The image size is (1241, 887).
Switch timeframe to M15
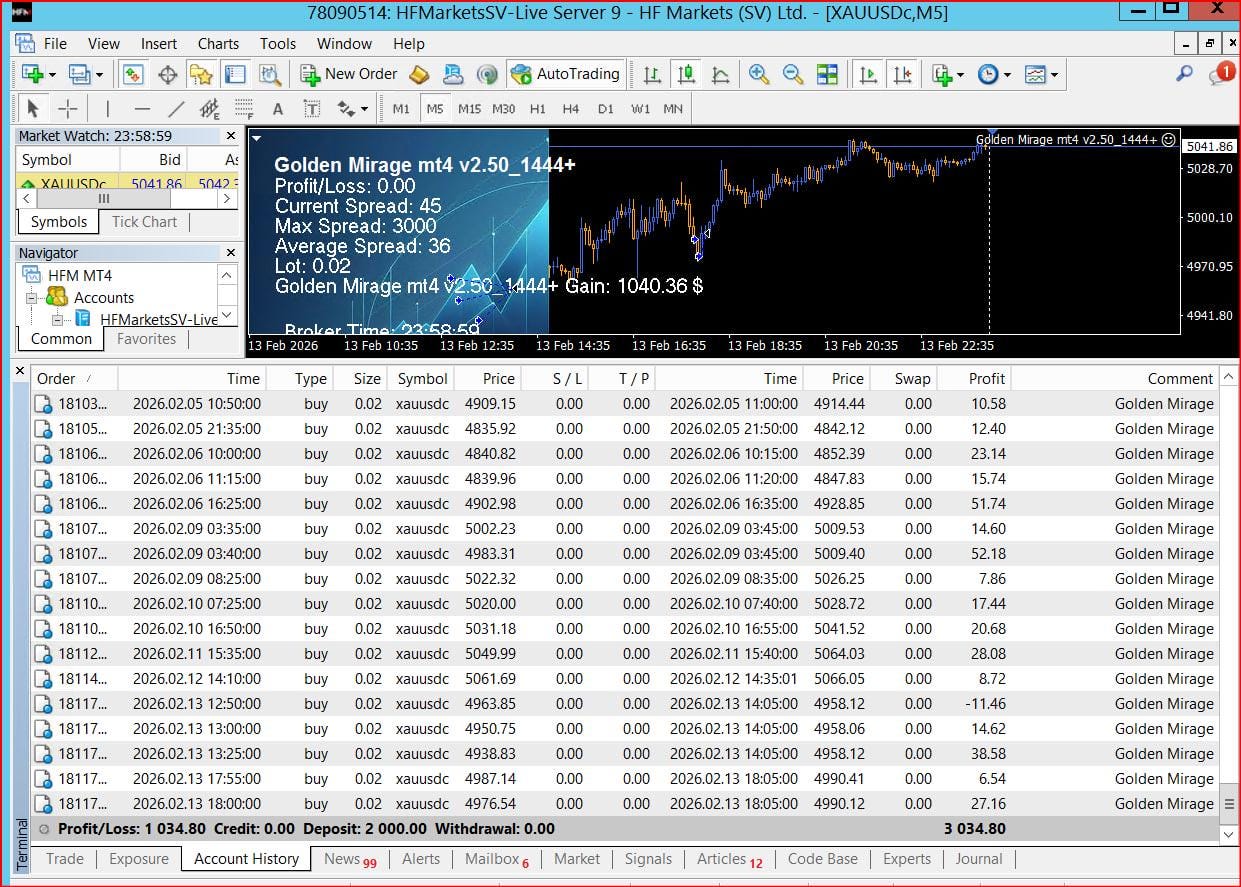coord(469,109)
